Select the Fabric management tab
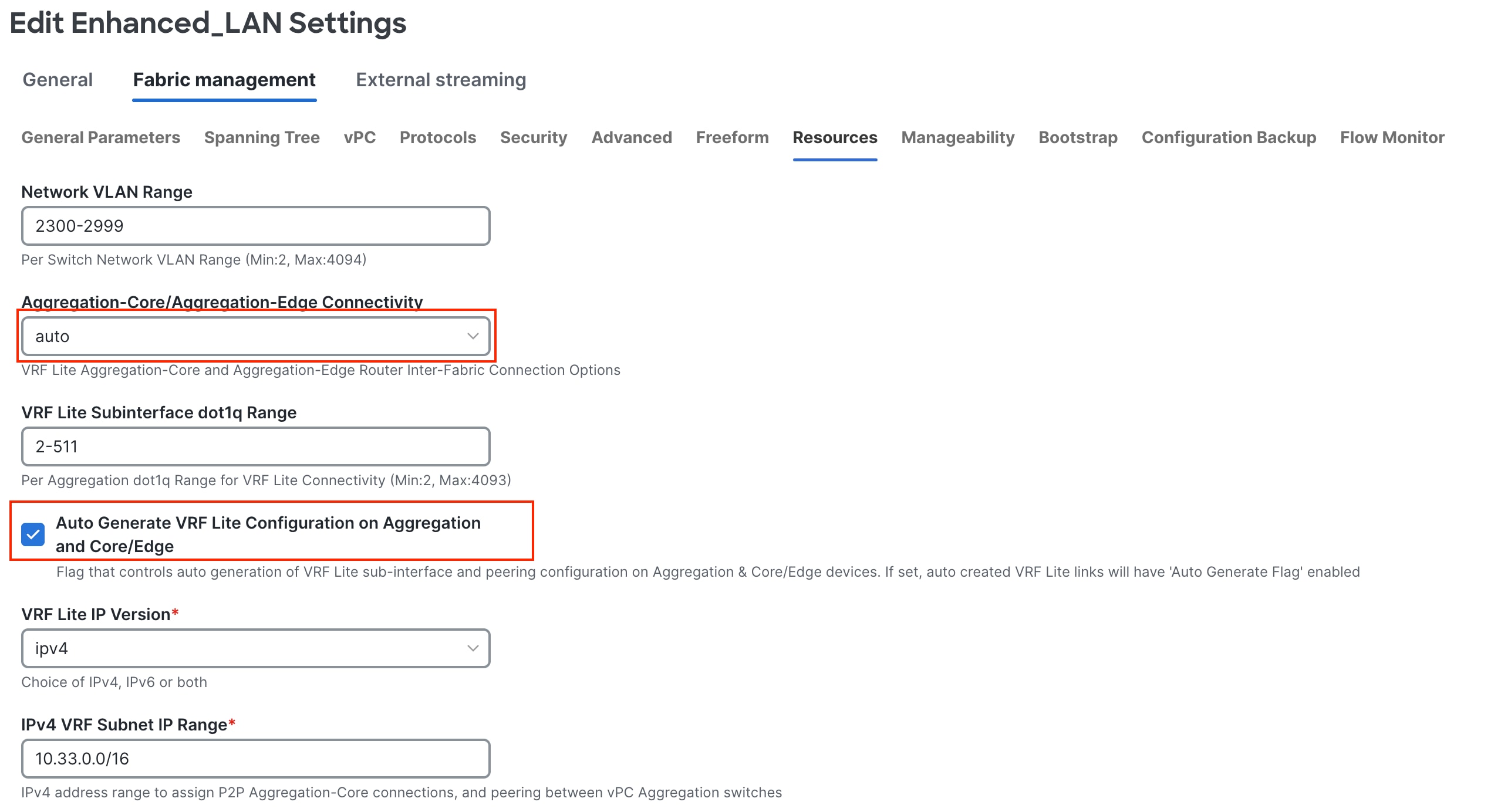 [224, 80]
